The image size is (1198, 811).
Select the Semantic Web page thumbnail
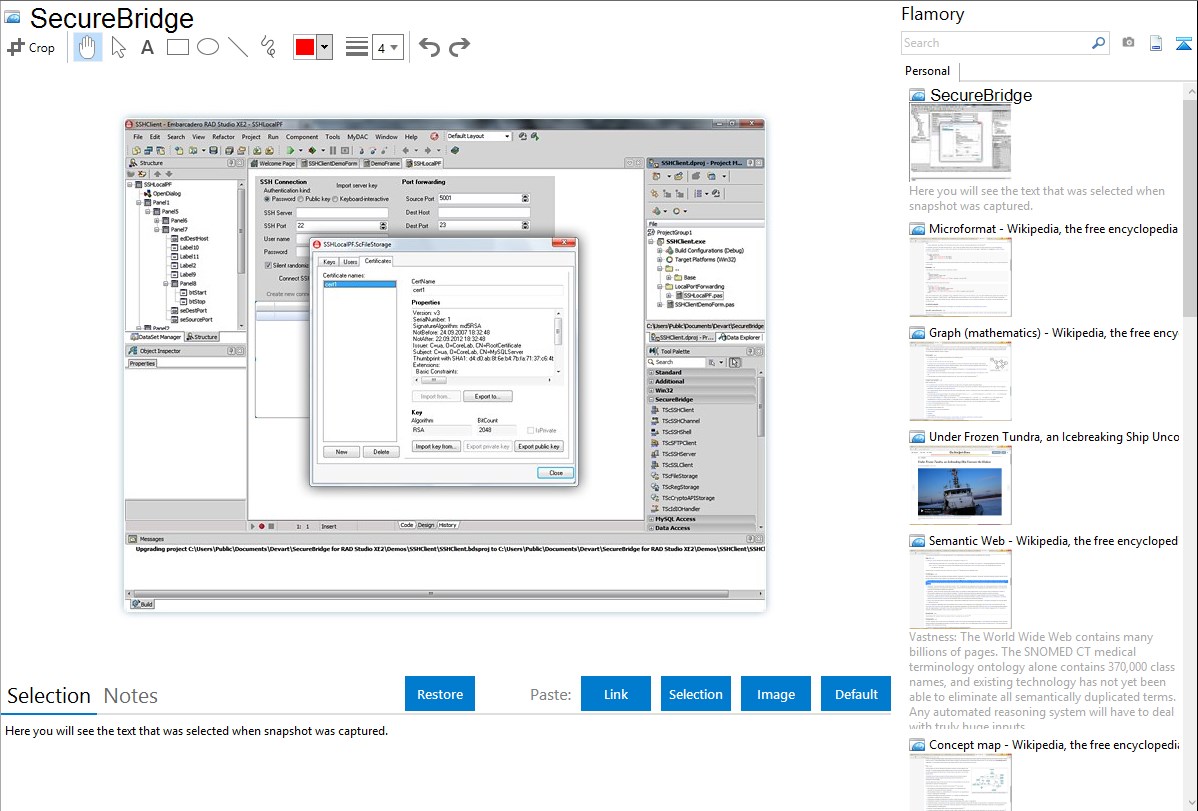960,589
